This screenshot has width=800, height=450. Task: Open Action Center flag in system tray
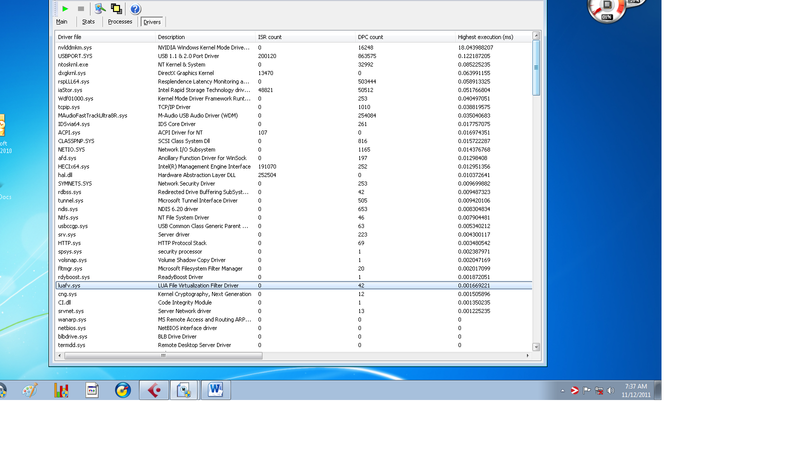point(587,391)
